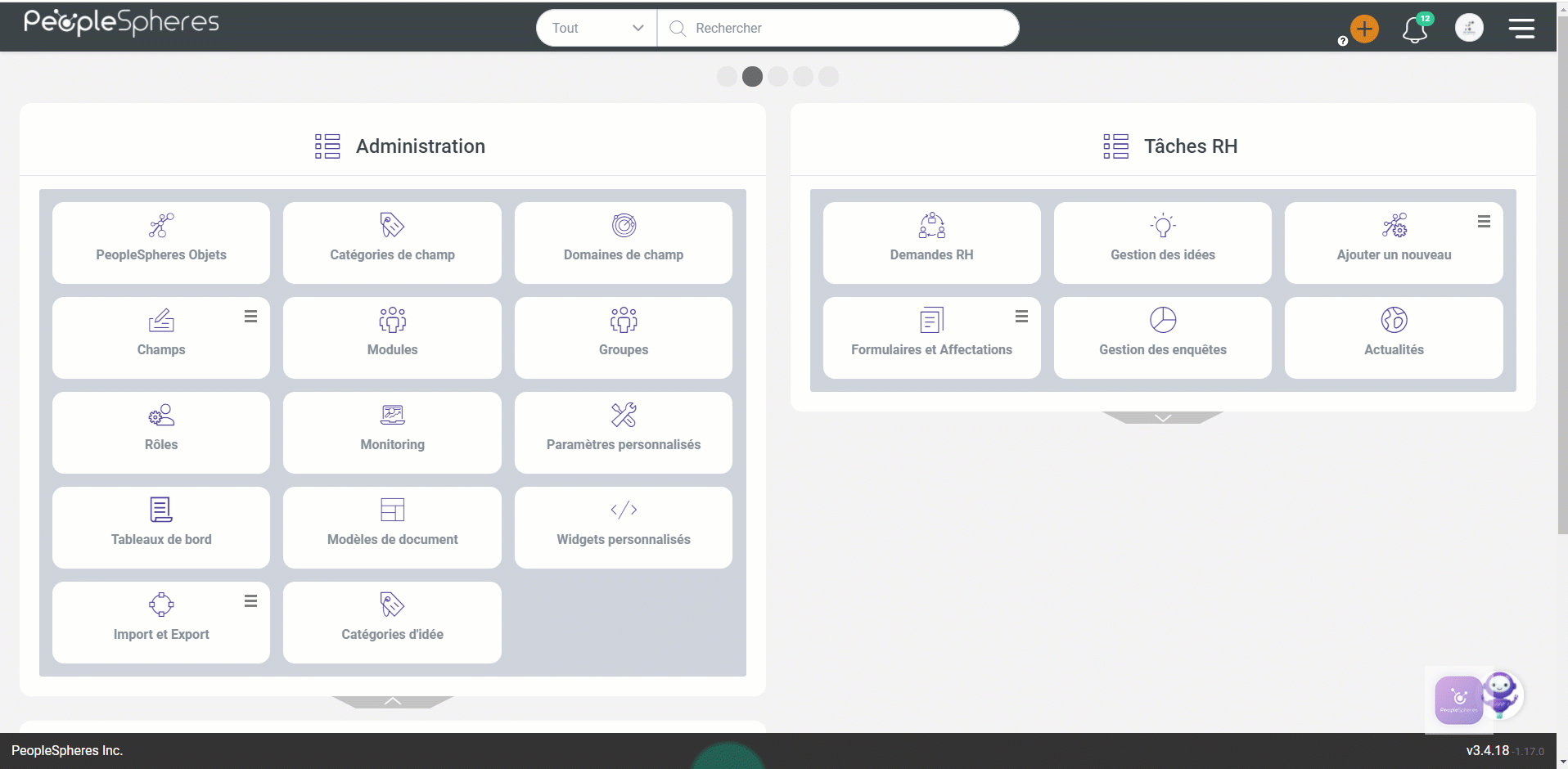Open Gestion des enquêtes pie-chart icon
Image resolution: width=1568 pixels, height=769 pixels.
point(1163,320)
